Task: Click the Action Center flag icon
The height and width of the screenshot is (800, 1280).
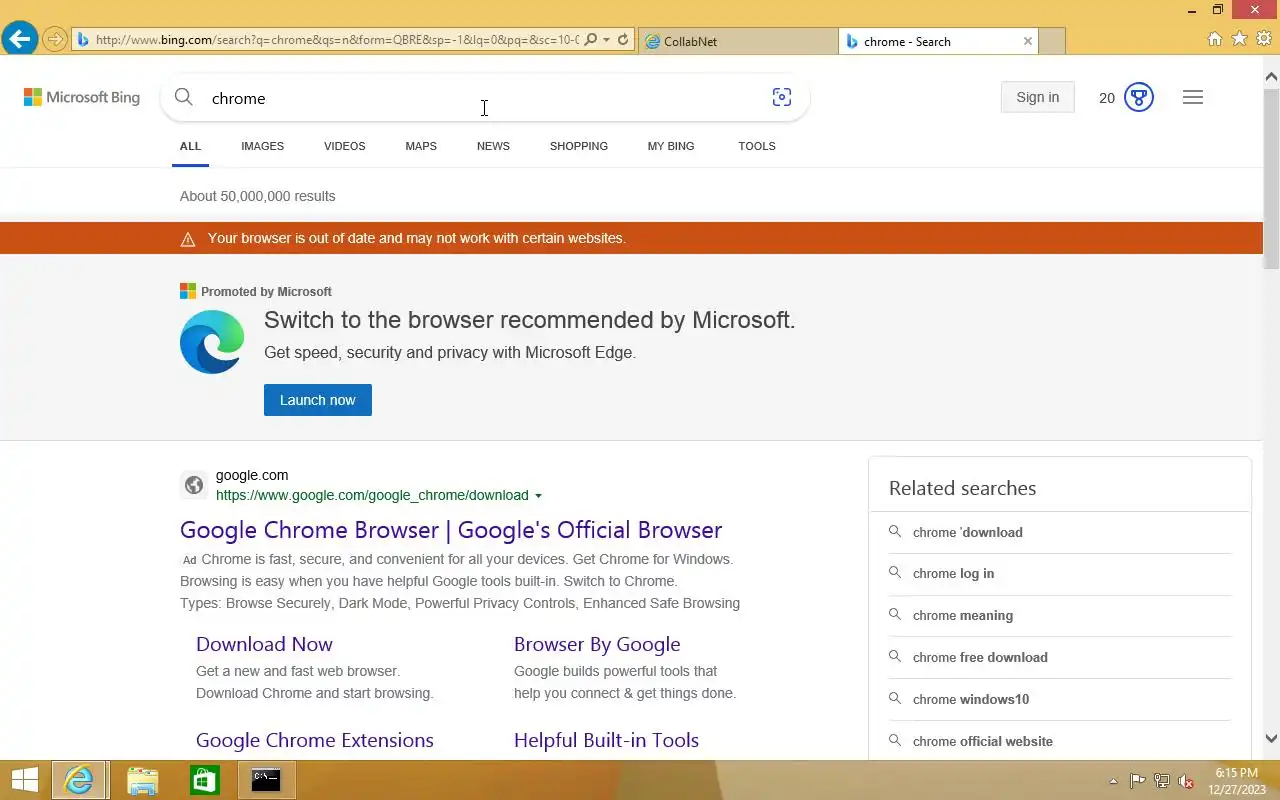Action: [1138, 781]
